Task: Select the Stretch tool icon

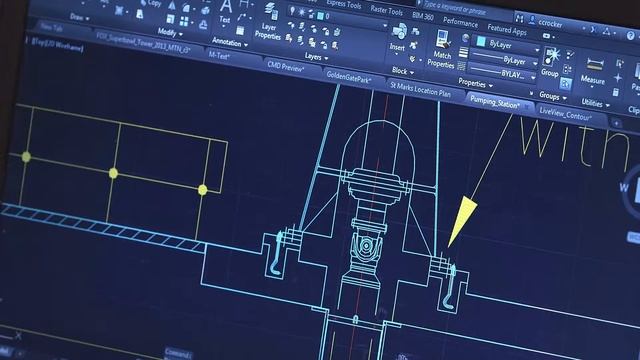Action: click(140, 15)
